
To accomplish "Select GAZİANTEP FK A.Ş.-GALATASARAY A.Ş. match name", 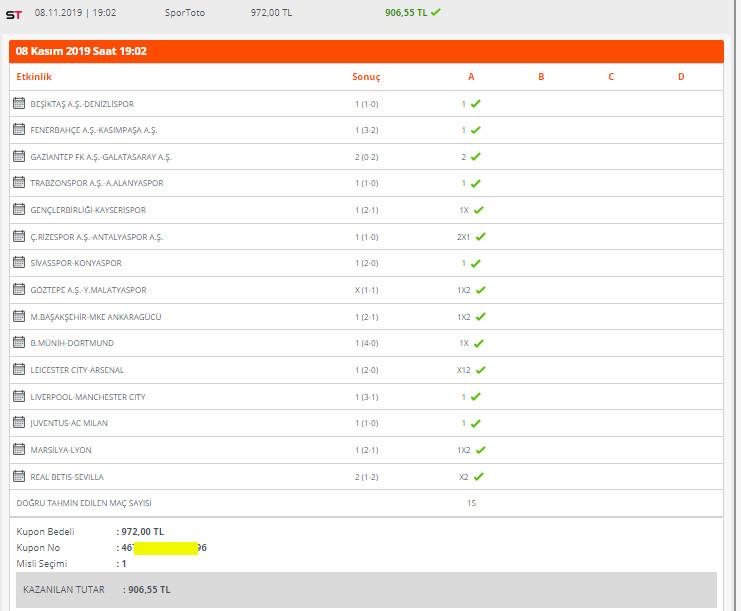I will [101, 157].
